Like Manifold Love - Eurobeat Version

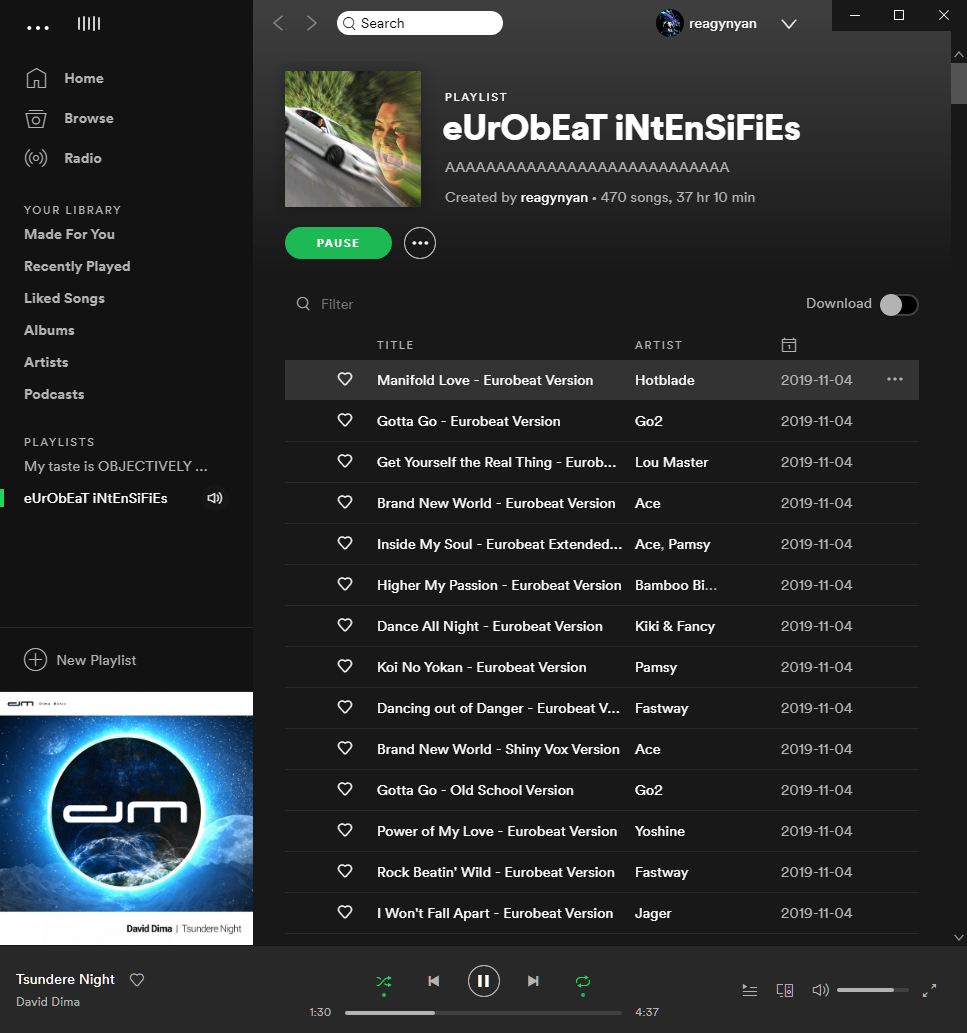[345, 379]
